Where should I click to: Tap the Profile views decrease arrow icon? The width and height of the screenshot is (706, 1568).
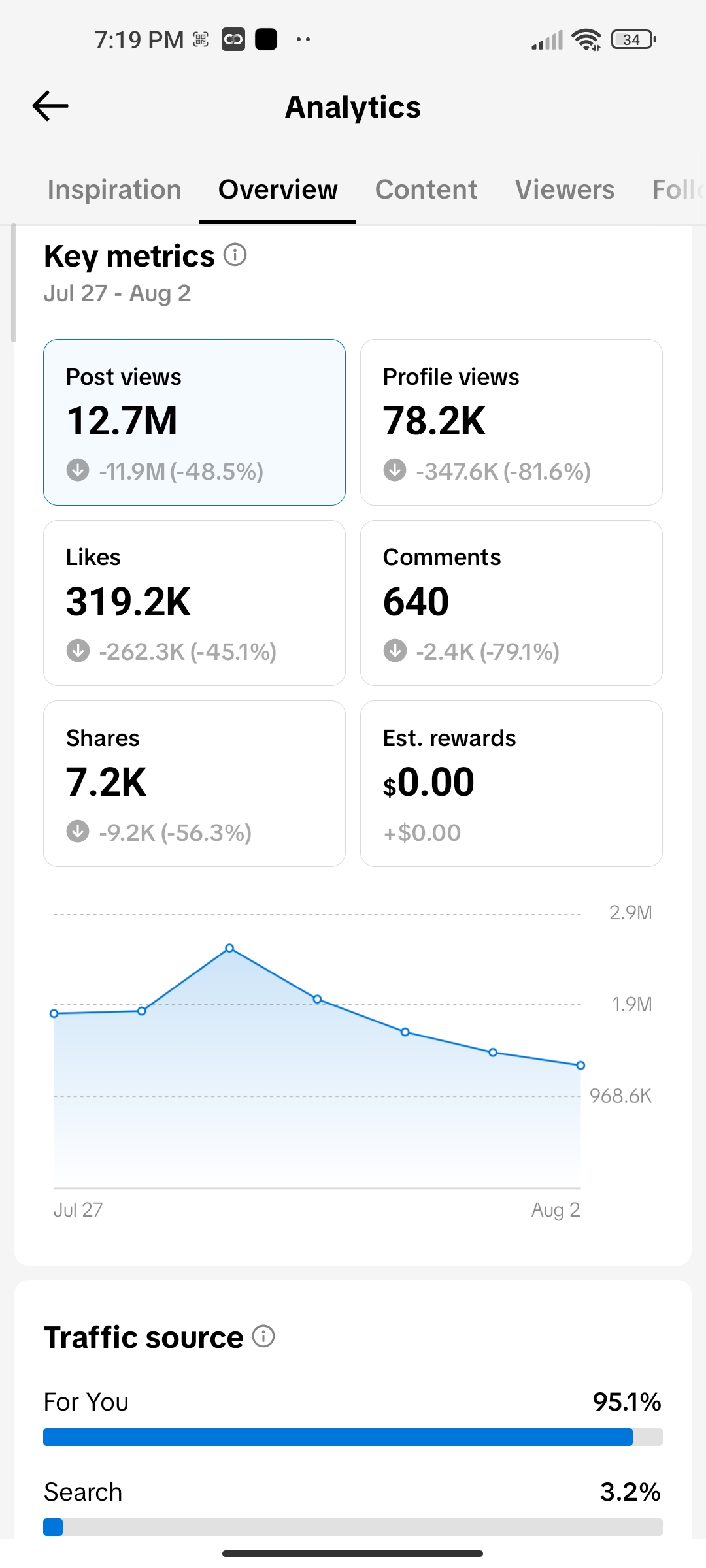coord(395,470)
